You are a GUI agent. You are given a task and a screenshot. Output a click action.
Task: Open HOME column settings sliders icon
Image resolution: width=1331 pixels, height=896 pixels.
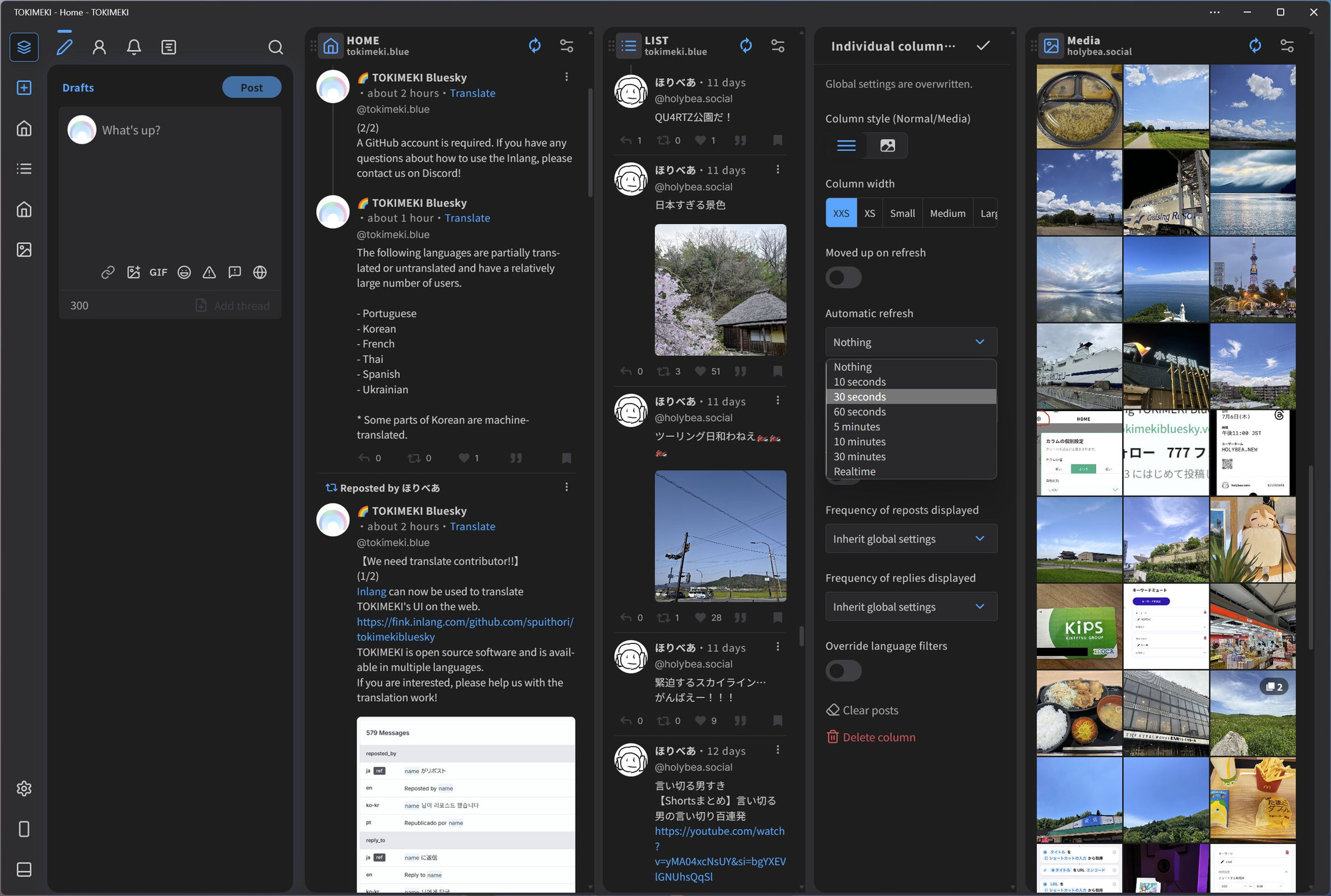tap(567, 45)
